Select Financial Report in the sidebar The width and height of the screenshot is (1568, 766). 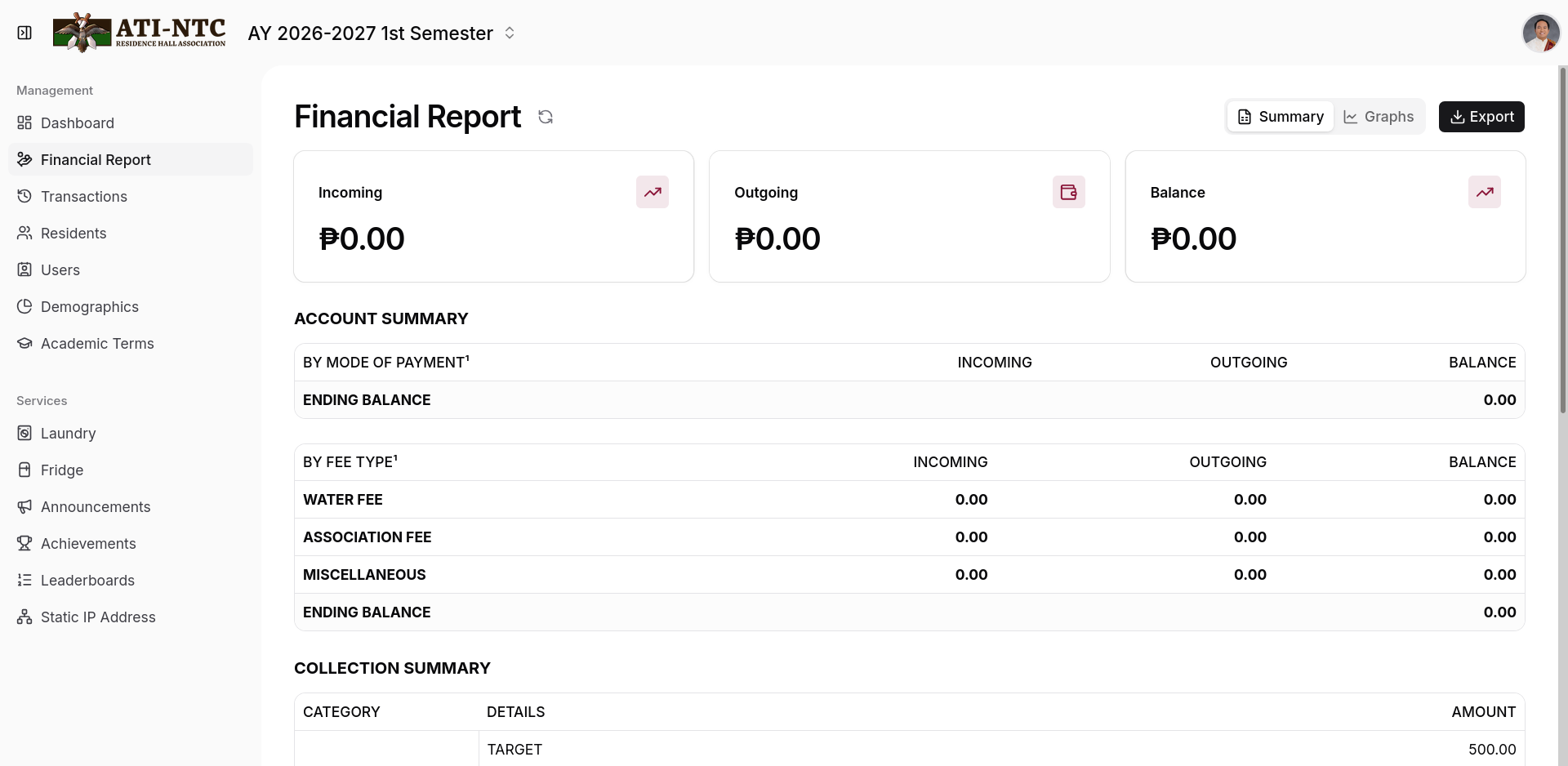[131, 159]
